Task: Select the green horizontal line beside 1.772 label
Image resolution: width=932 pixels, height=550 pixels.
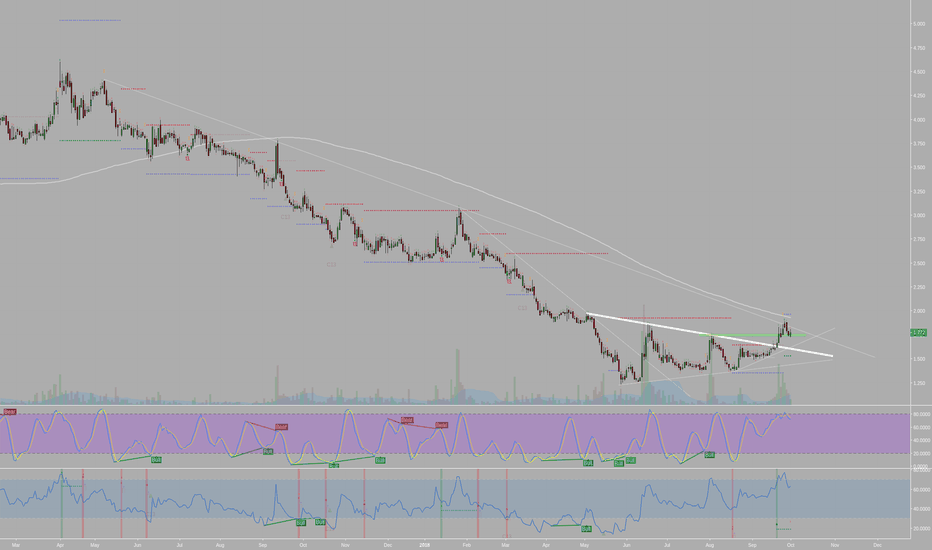Action: 752,335
